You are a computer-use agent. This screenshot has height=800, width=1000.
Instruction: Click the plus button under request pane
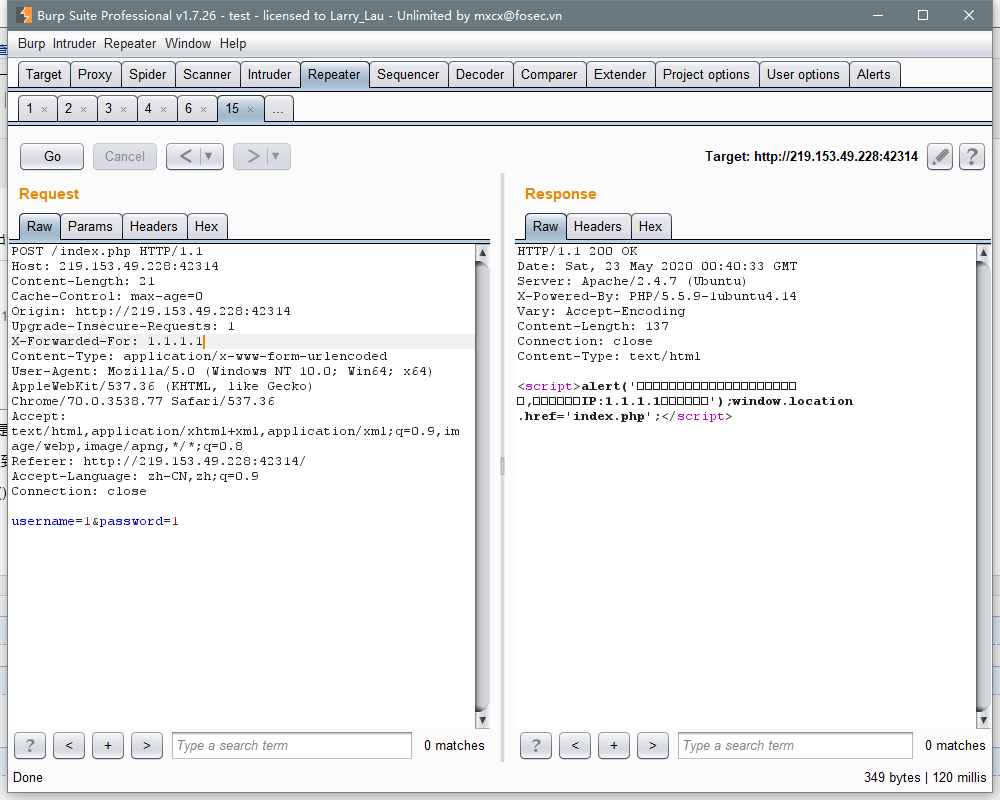pyautogui.click(x=108, y=745)
